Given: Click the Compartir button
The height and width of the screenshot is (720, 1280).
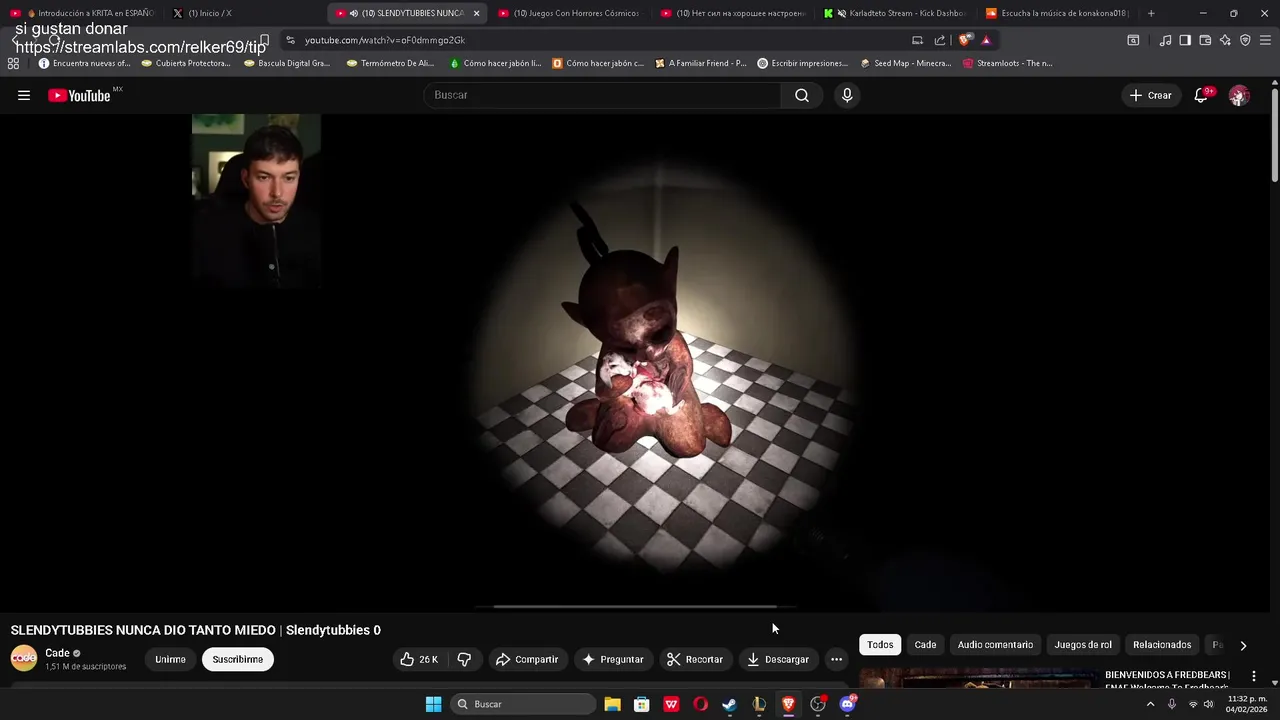Looking at the screenshot, I should point(527,659).
